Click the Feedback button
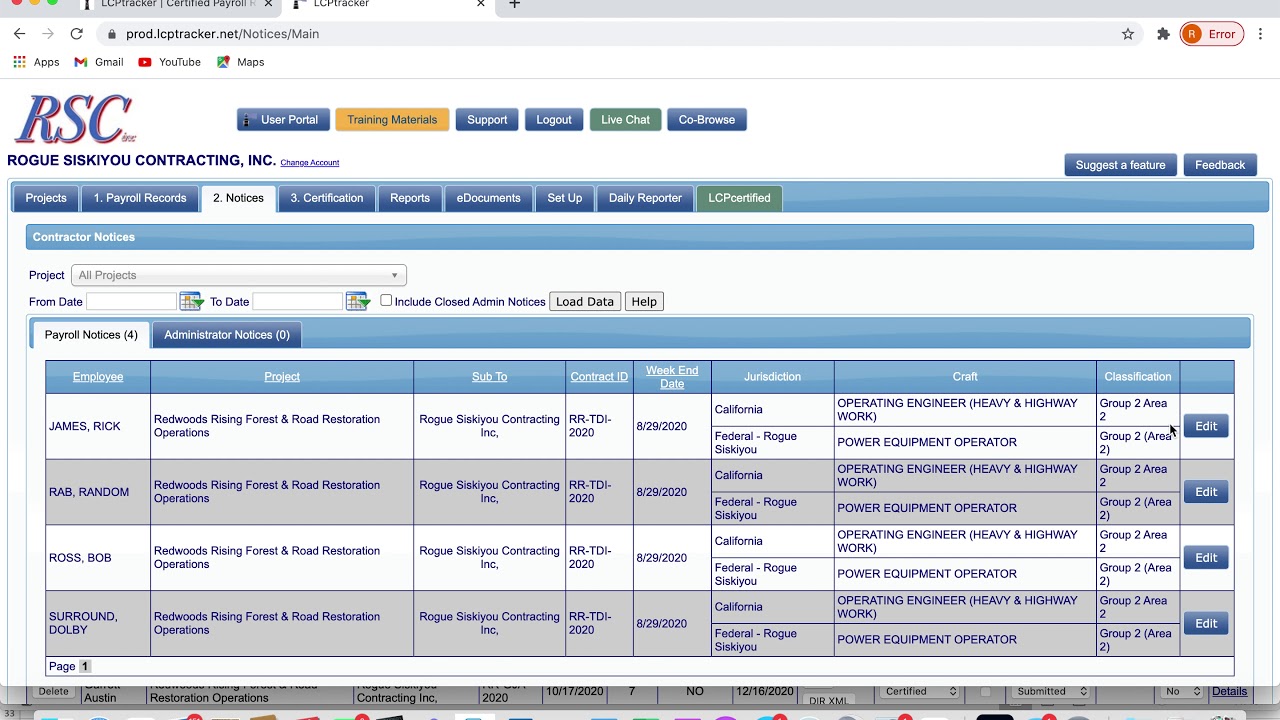This screenshot has height=720, width=1280. [1220, 165]
